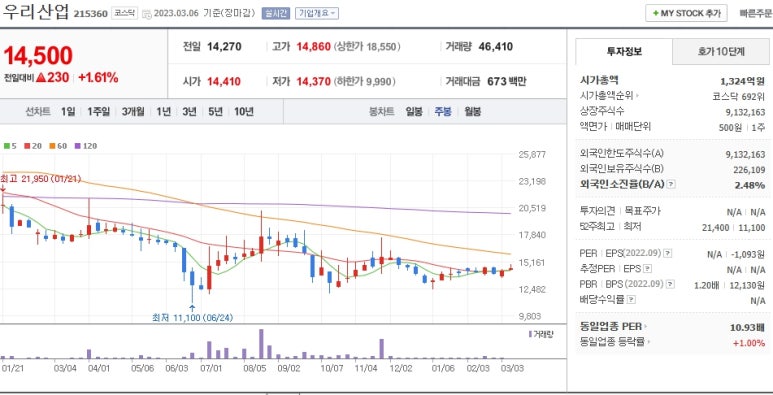773x395 pixels.
Task: Click the 최저 11,100 low marker on chart
Action: pos(192,318)
